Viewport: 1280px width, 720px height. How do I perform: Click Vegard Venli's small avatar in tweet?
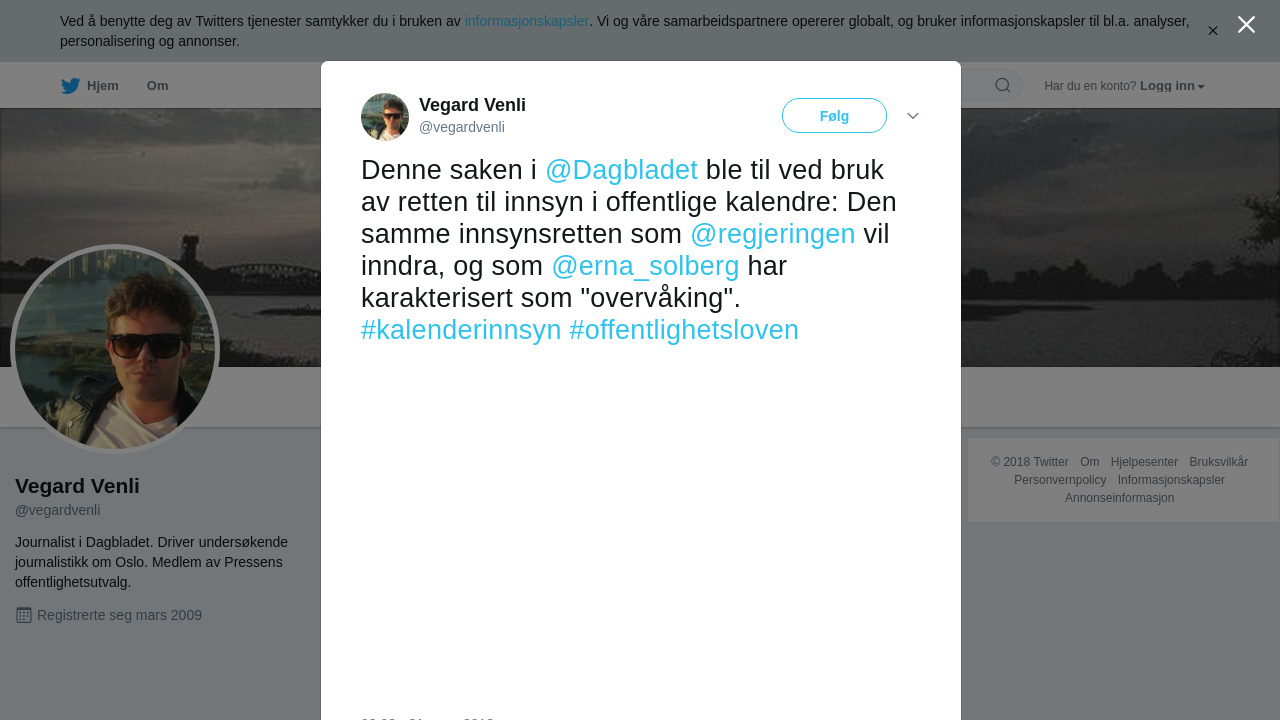click(385, 117)
